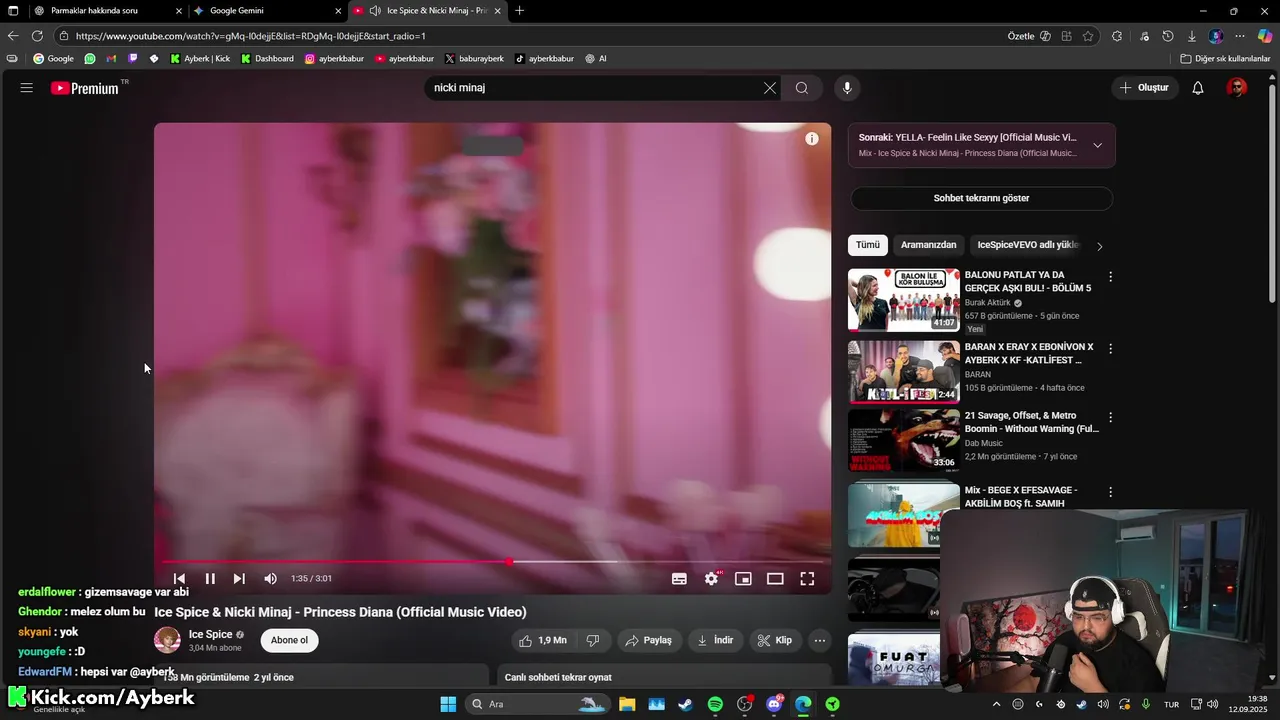Open a new browser tab
1280x720 pixels.
(519, 11)
